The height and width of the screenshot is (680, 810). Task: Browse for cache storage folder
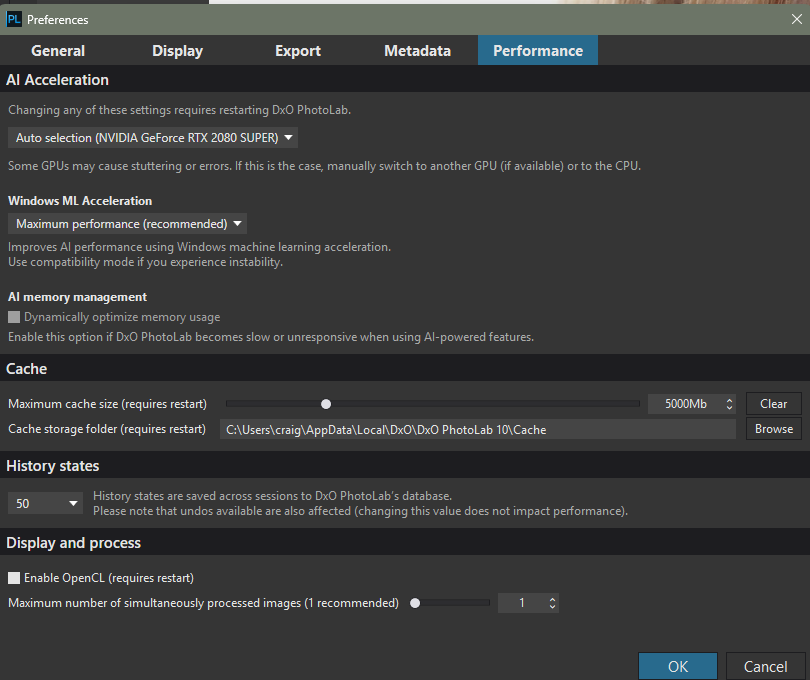click(x=773, y=429)
